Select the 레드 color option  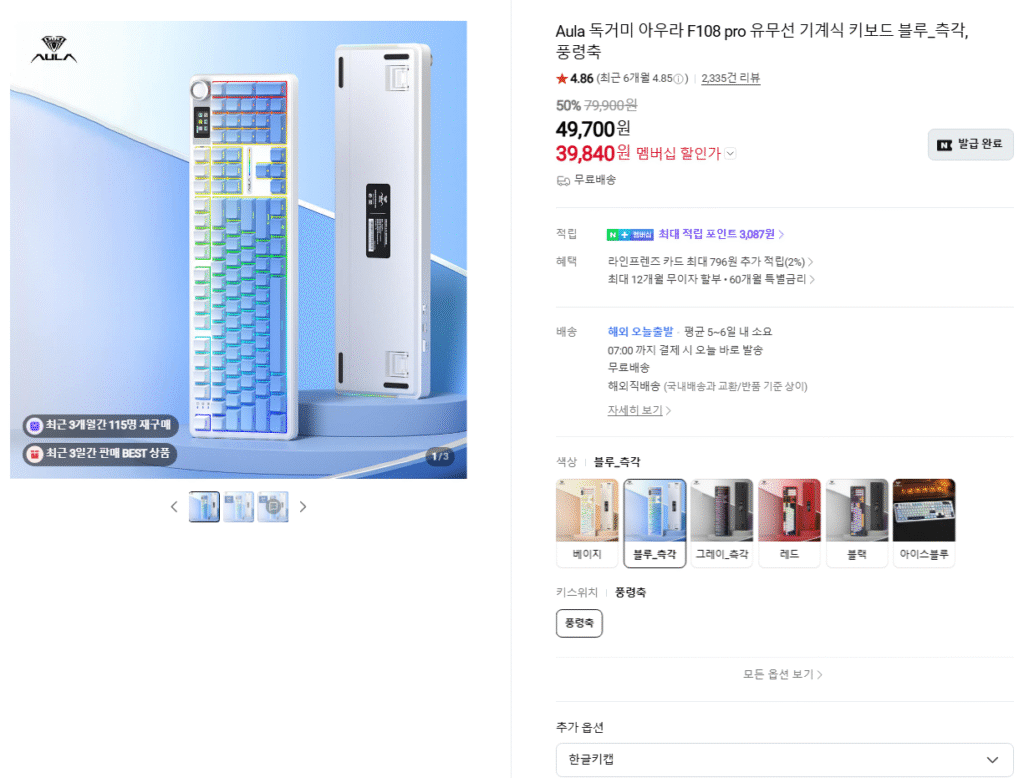click(x=789, y=521)
